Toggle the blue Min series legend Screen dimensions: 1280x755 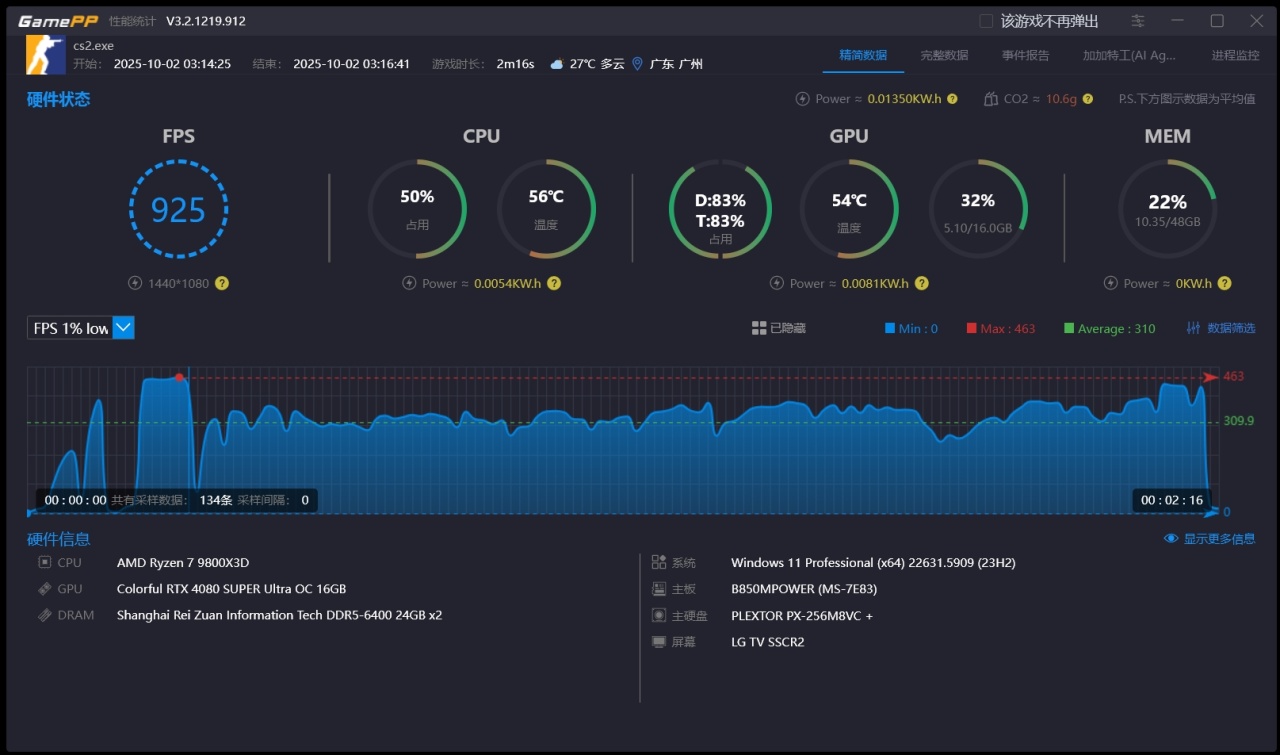click(911, 328)
